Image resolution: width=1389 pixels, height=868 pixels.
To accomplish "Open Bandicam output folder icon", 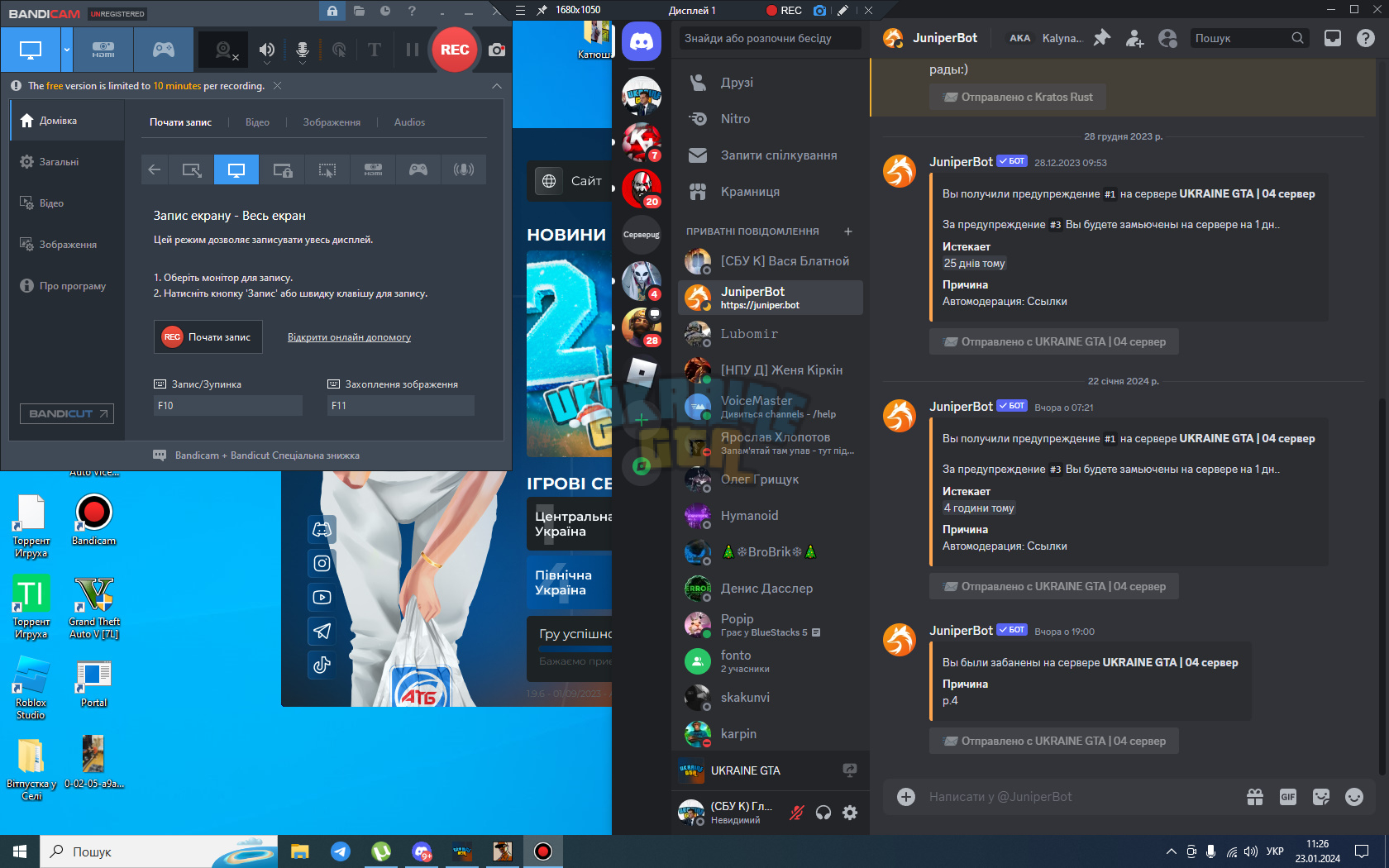I will coord(359,11).
